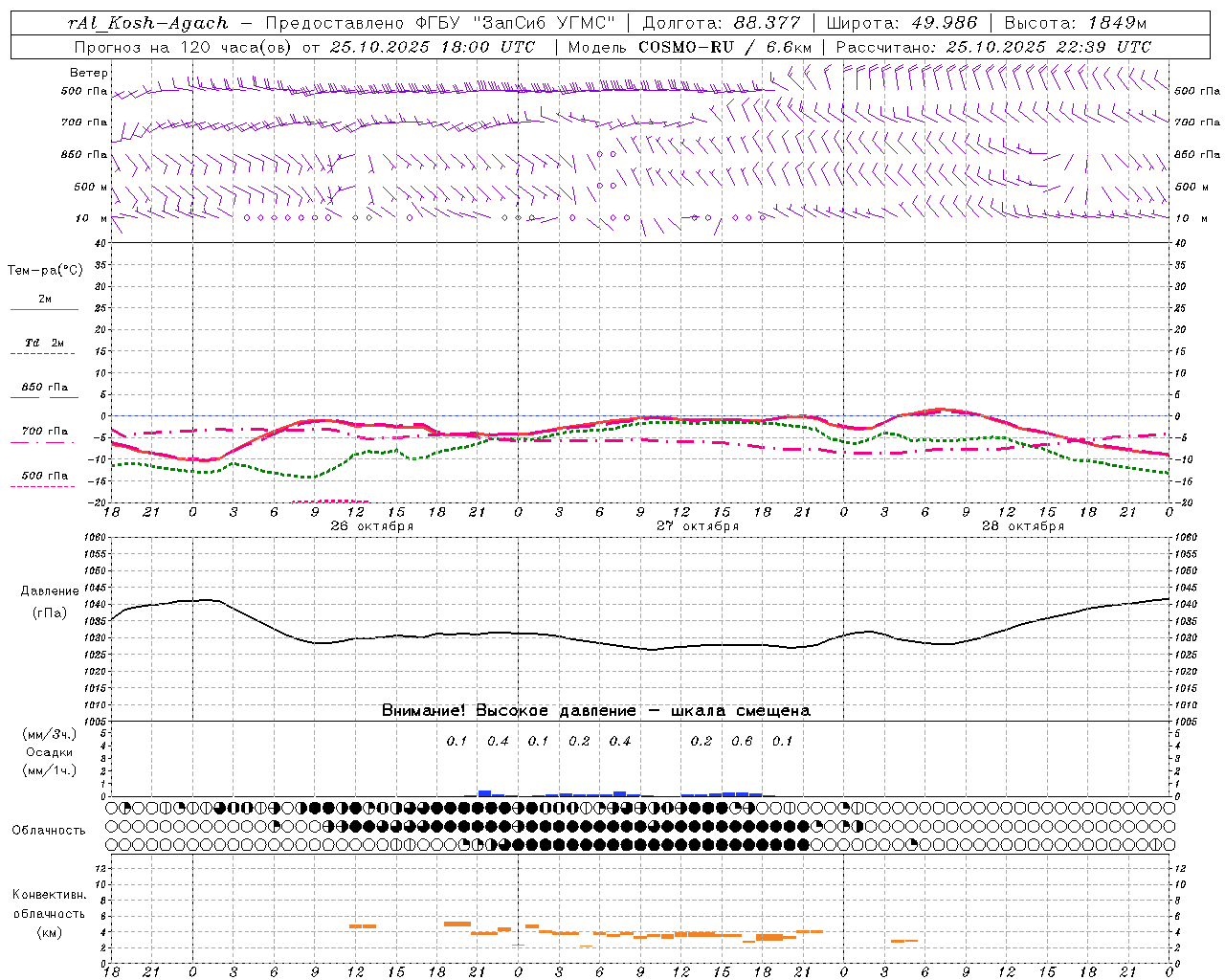Click the station name rAl_Kosh-Agach in the title
Image resolution: width=1225 pixels, height=980 pixels.
pyautogui.click(x=148, y=23)
